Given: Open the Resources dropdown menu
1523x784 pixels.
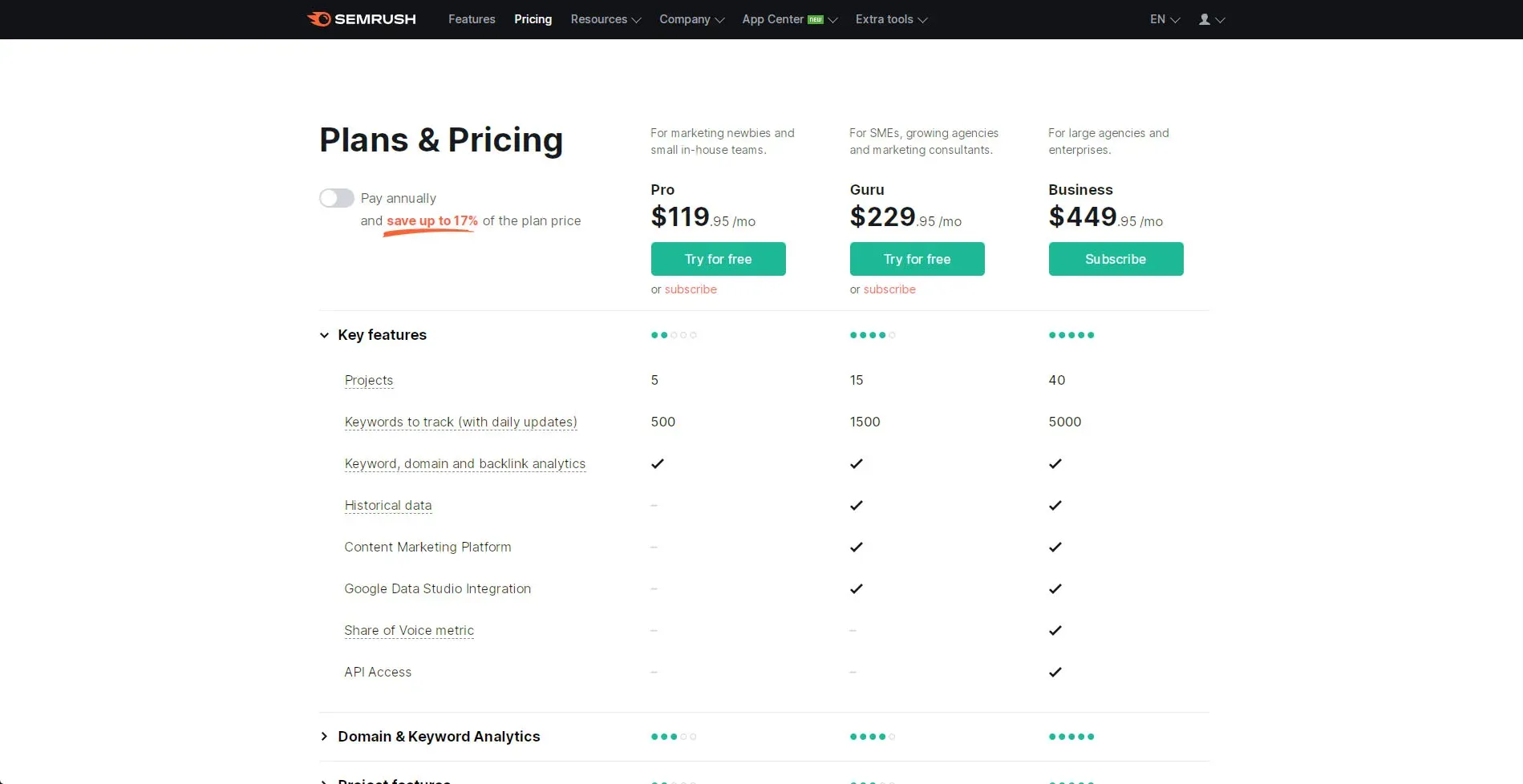Looking at the screenshot, I should [x=606, y=19].
